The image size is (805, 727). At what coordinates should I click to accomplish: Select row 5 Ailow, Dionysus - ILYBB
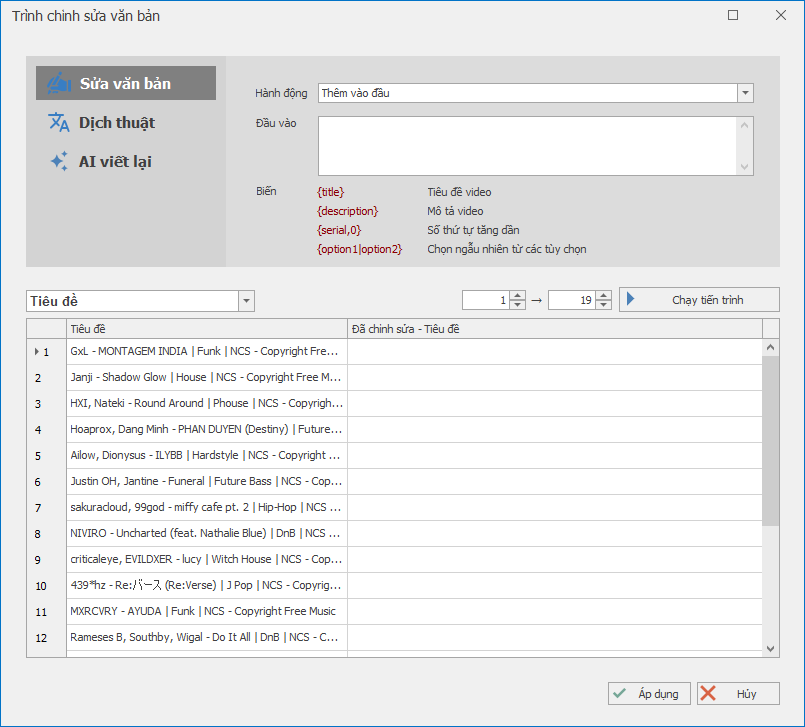click(205, 456)
